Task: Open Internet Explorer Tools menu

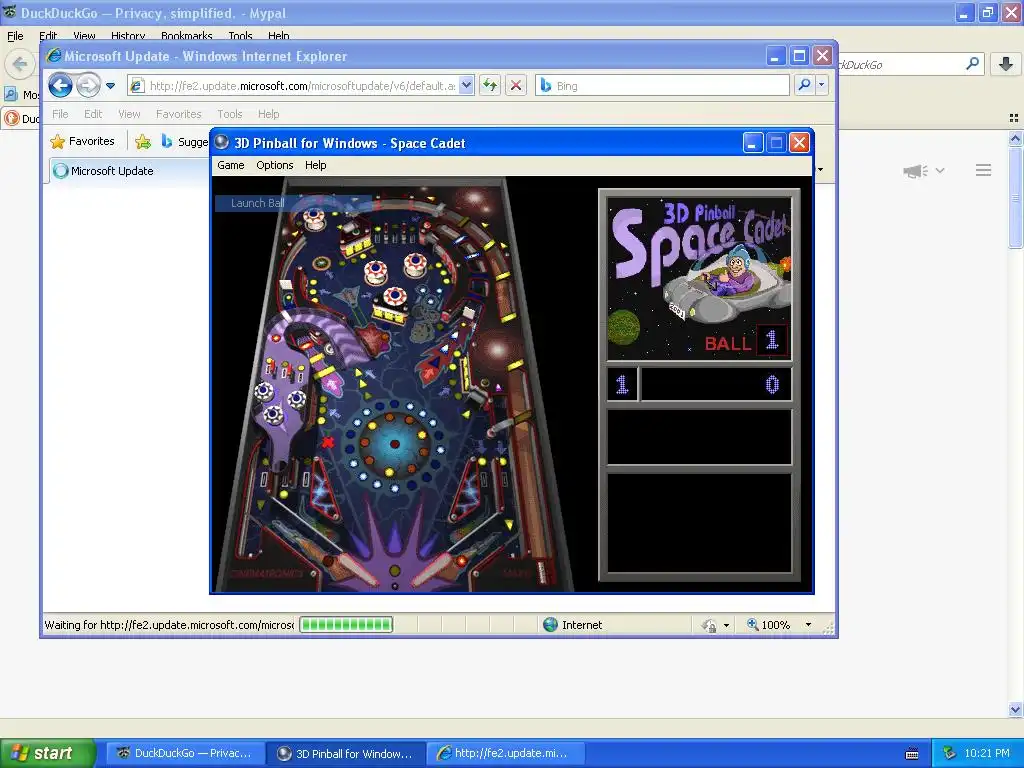Action: [x=229, y=114]
